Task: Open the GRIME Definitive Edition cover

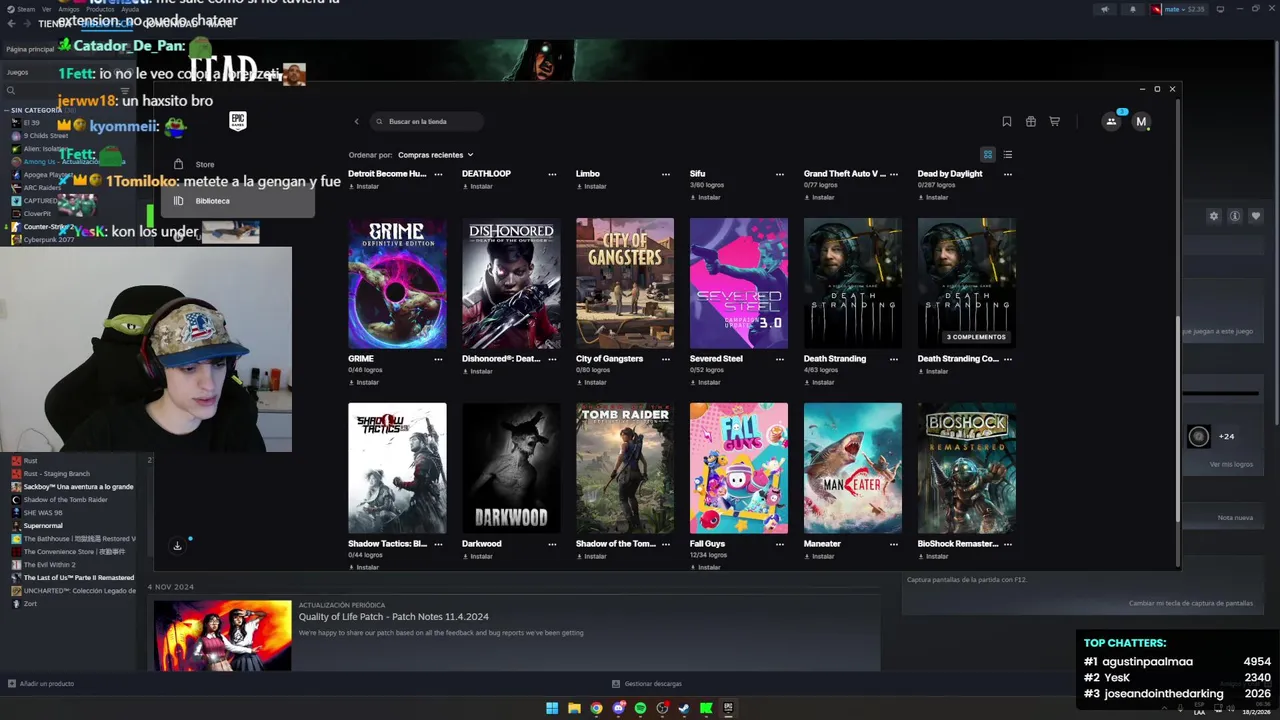Action: [x=397, y=283]
